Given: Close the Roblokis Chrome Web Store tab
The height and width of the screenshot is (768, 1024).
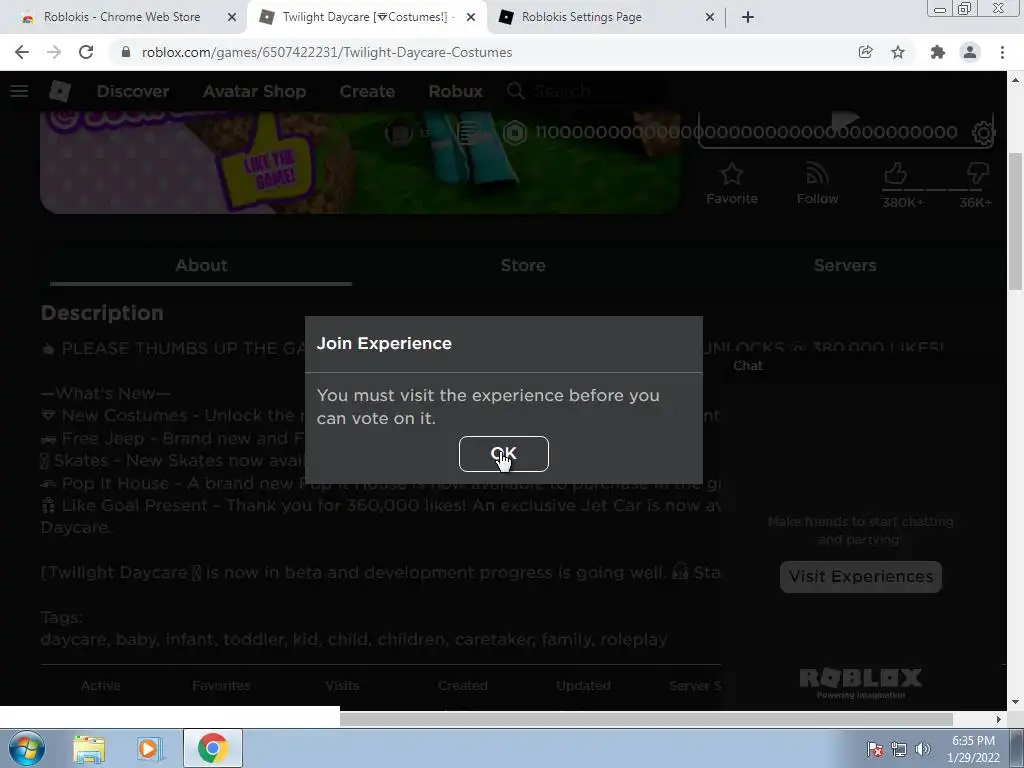Looking at the screenshot, I should [232, 17].
